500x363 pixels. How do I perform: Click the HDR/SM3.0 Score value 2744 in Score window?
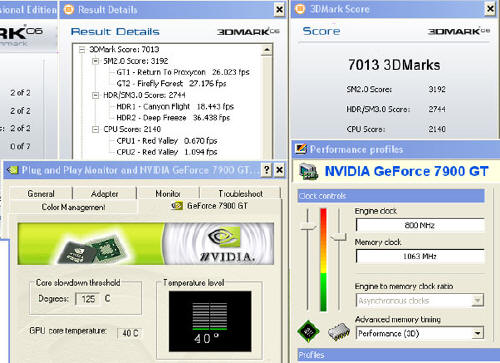[x=437, y=109]
